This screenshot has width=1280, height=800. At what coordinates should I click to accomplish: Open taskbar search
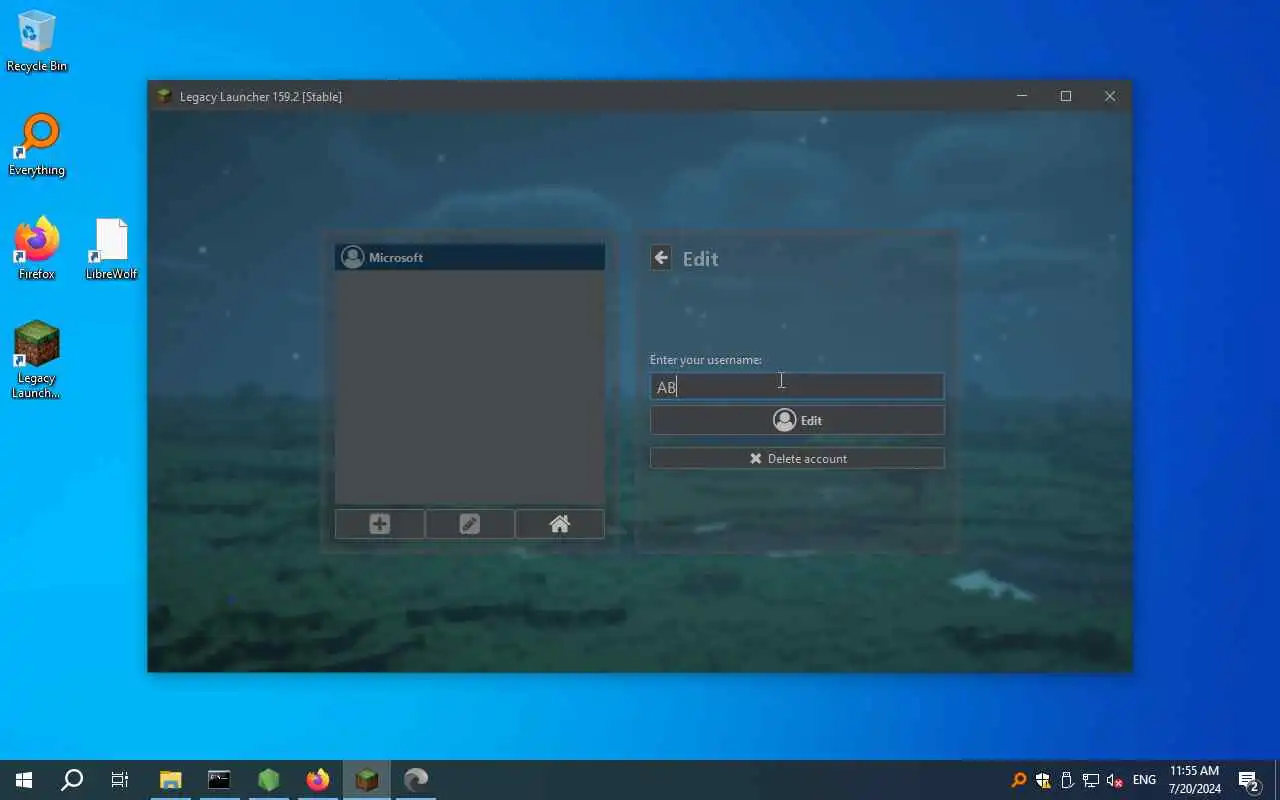(x=72, y=780)
